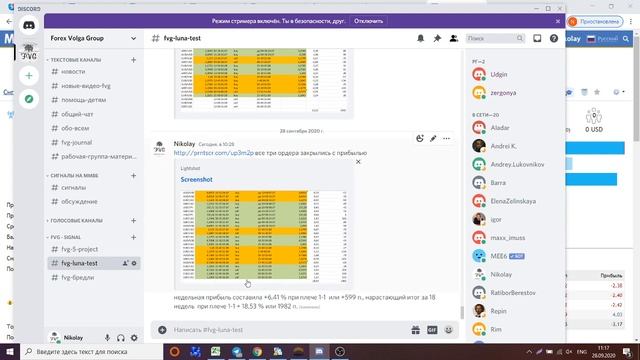640x360 pixels.
Task: Create channel in ТЕКСТОВЫЕ КАНАЛЫ category
Action: tap(133, 60)
